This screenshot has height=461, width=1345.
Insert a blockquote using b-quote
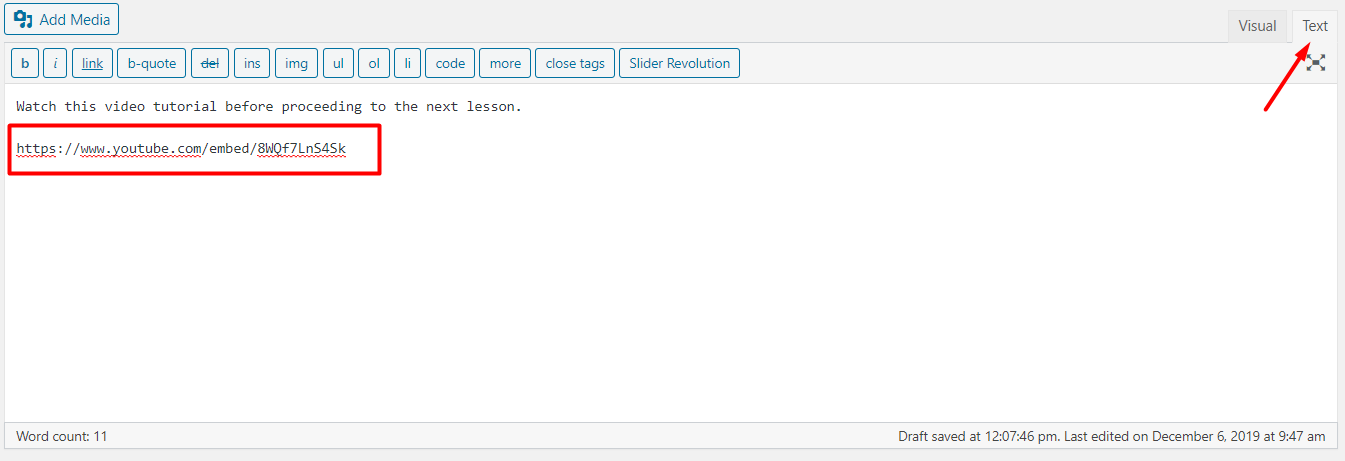click(151, 63)
